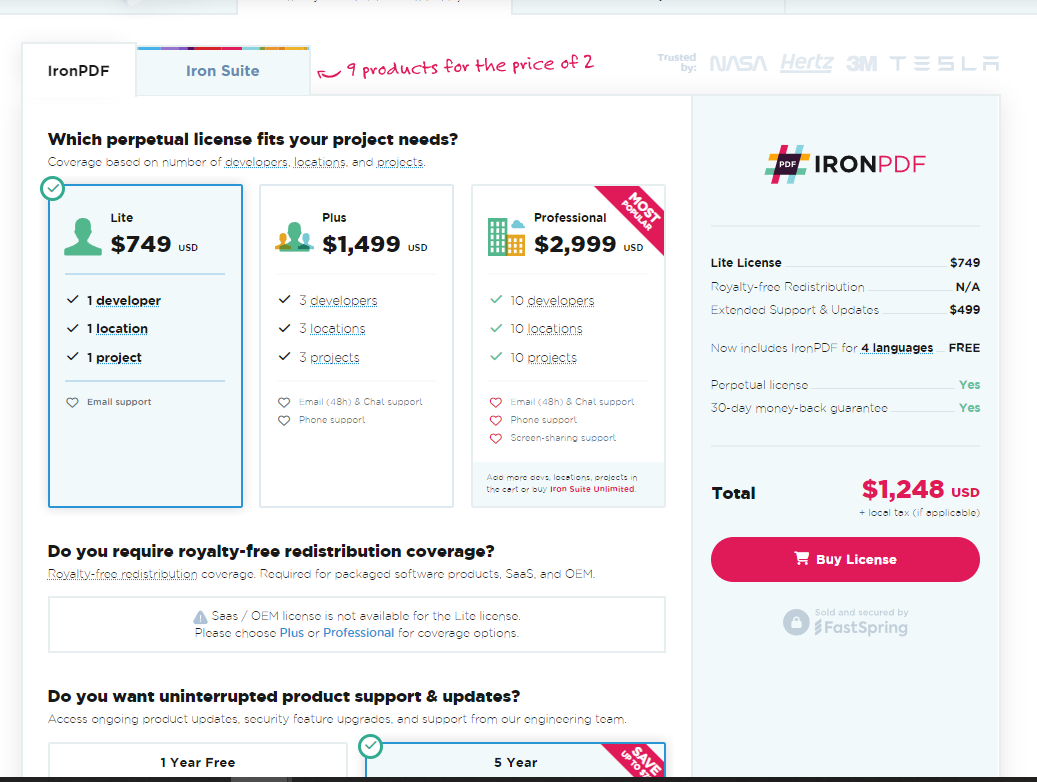Image resolution: width=1037 pixels, height=782 pixels.
Task: Click the FastSpring padlock security icon
Action: click(795, 622)
